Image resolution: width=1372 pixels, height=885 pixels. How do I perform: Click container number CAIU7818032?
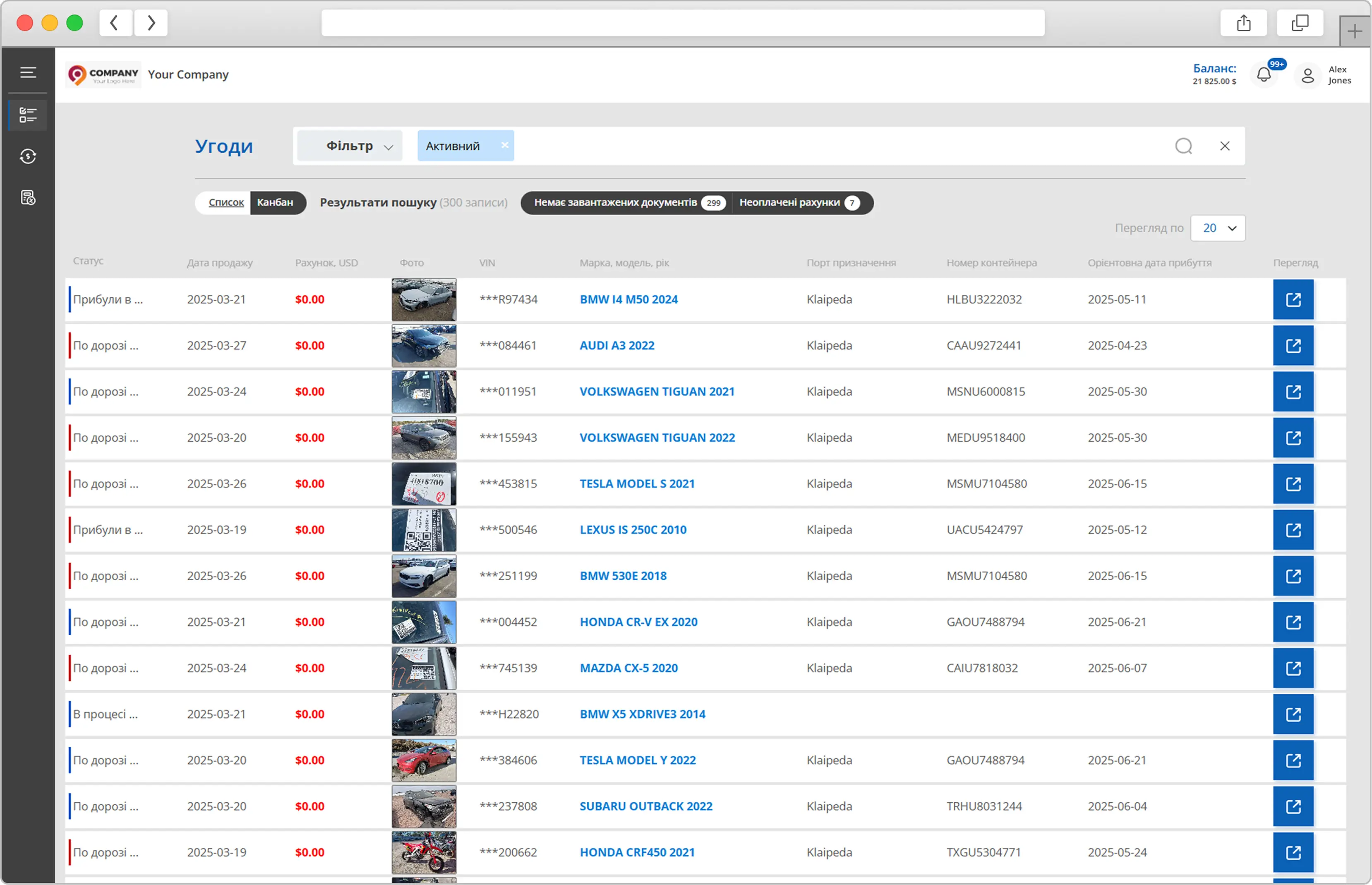point(982,668)
